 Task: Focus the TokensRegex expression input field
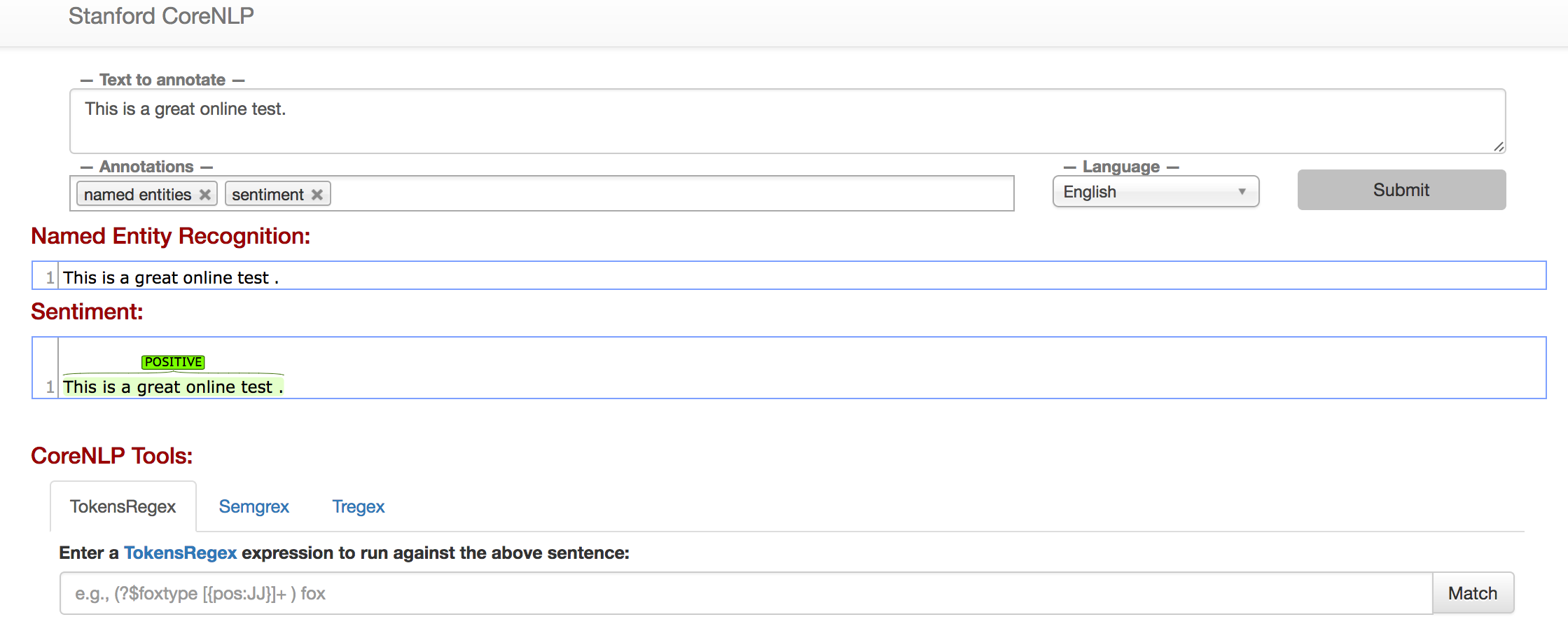tap(747, 593)
